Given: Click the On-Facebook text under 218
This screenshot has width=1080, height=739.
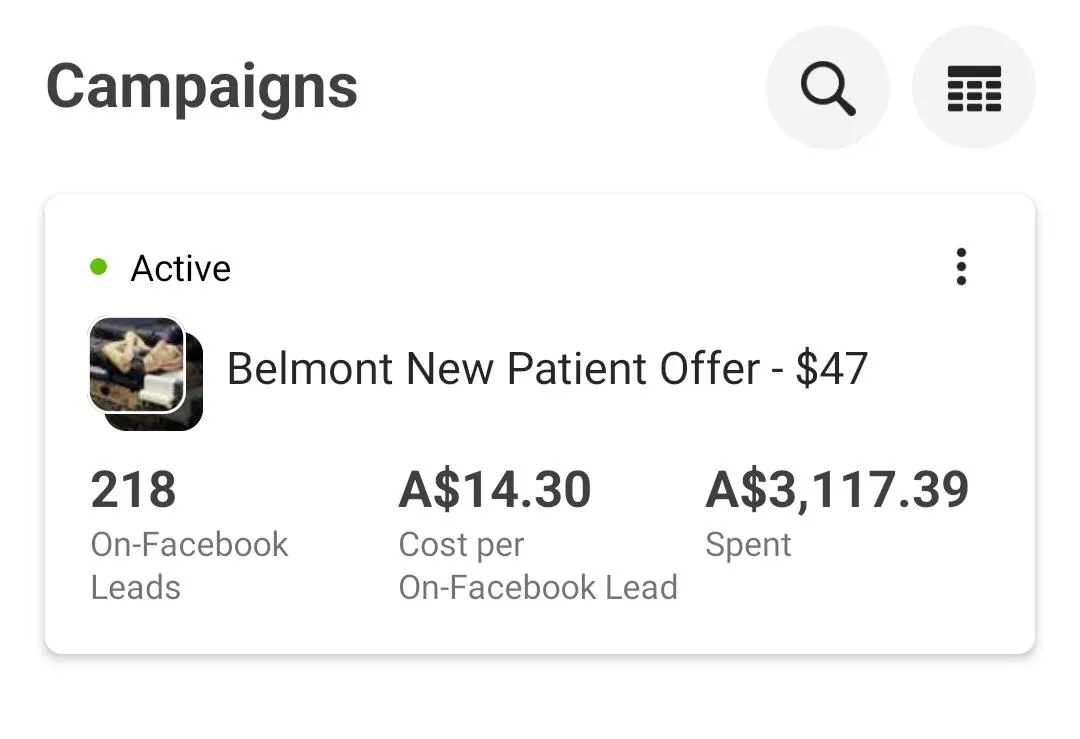Looking at the screenshot, I should (x=189, y=545).
